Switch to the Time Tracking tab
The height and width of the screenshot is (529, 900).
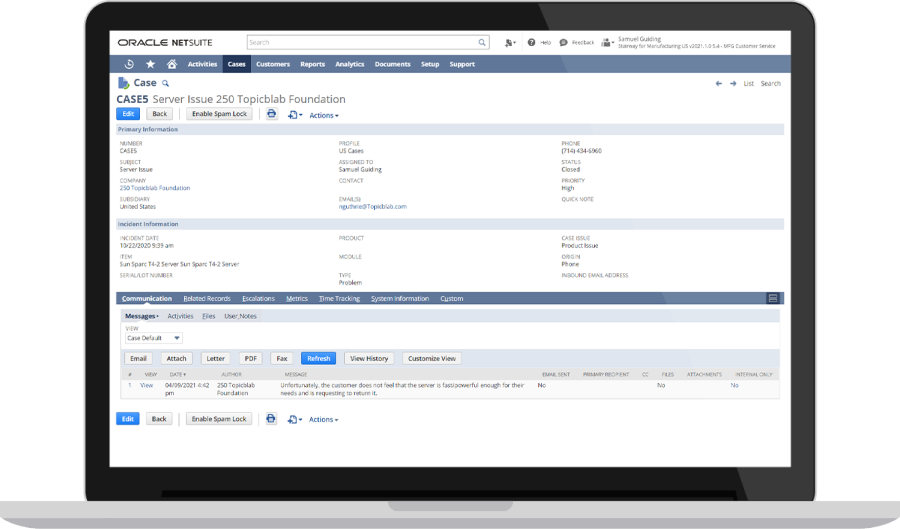tap(339, 298)
